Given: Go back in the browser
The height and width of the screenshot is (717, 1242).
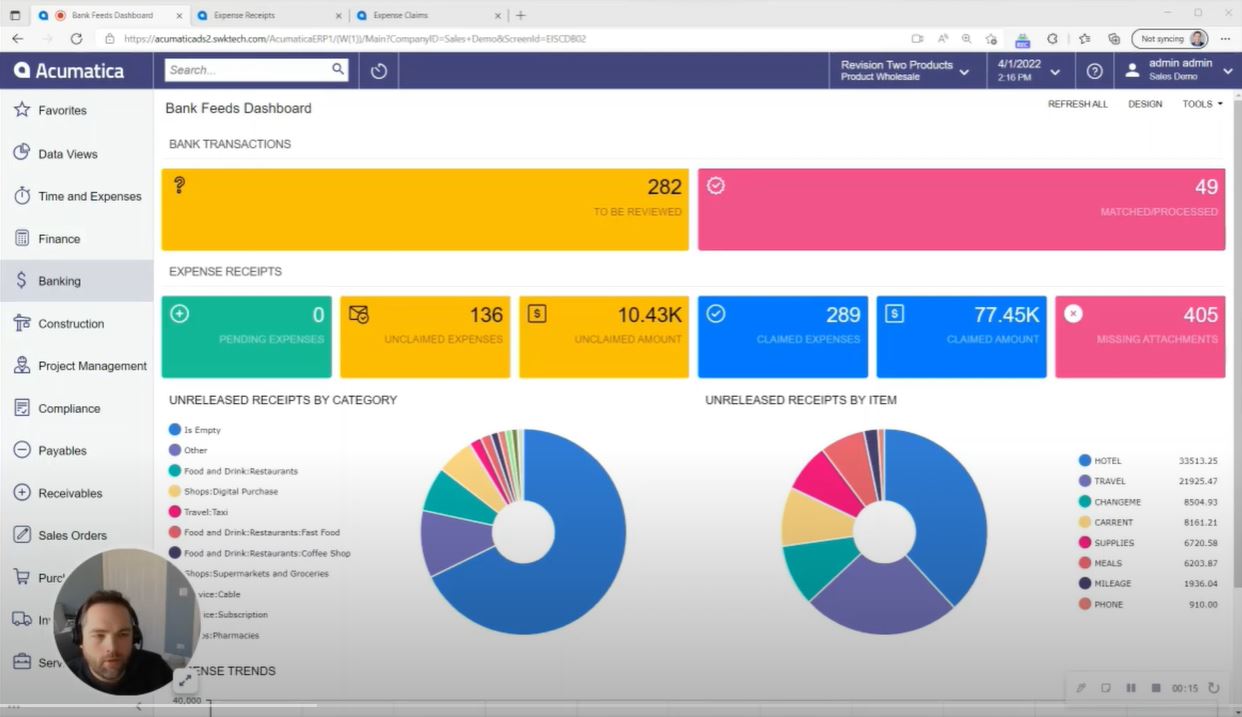Looking at the screenshot, I should click(x=17, y=39).
